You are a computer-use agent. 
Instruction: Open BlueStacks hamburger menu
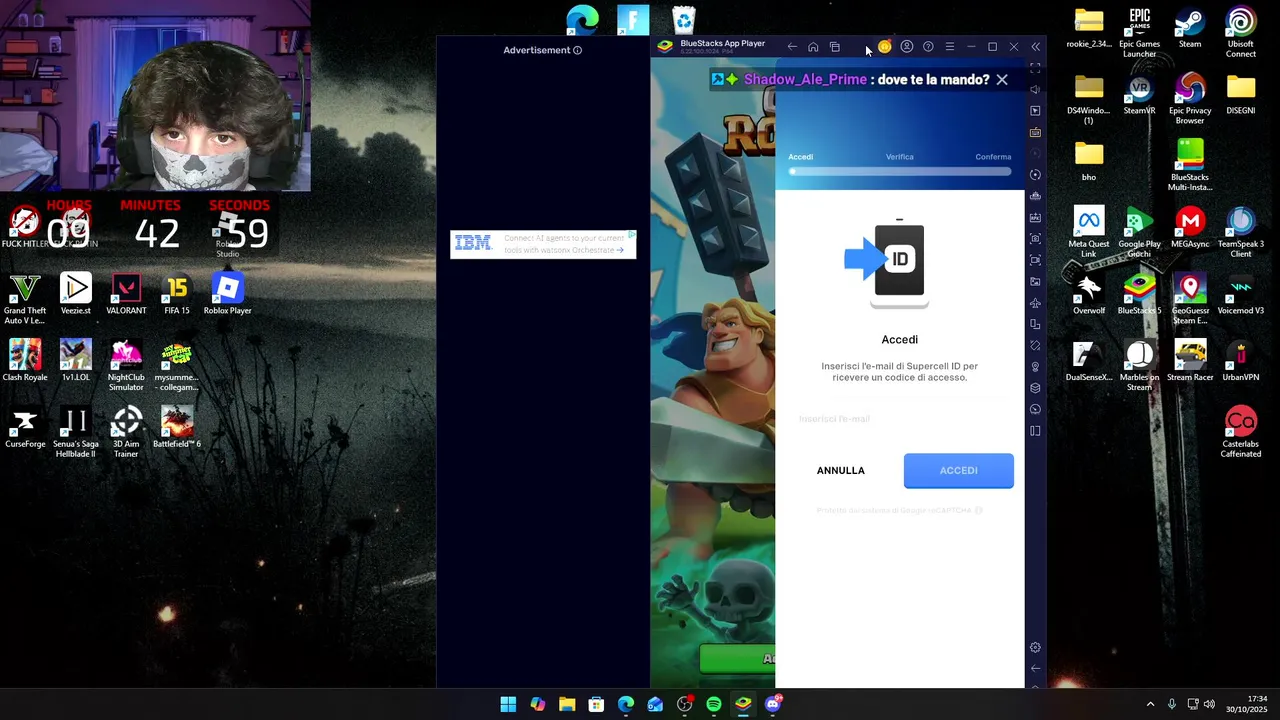coord(950,47)
